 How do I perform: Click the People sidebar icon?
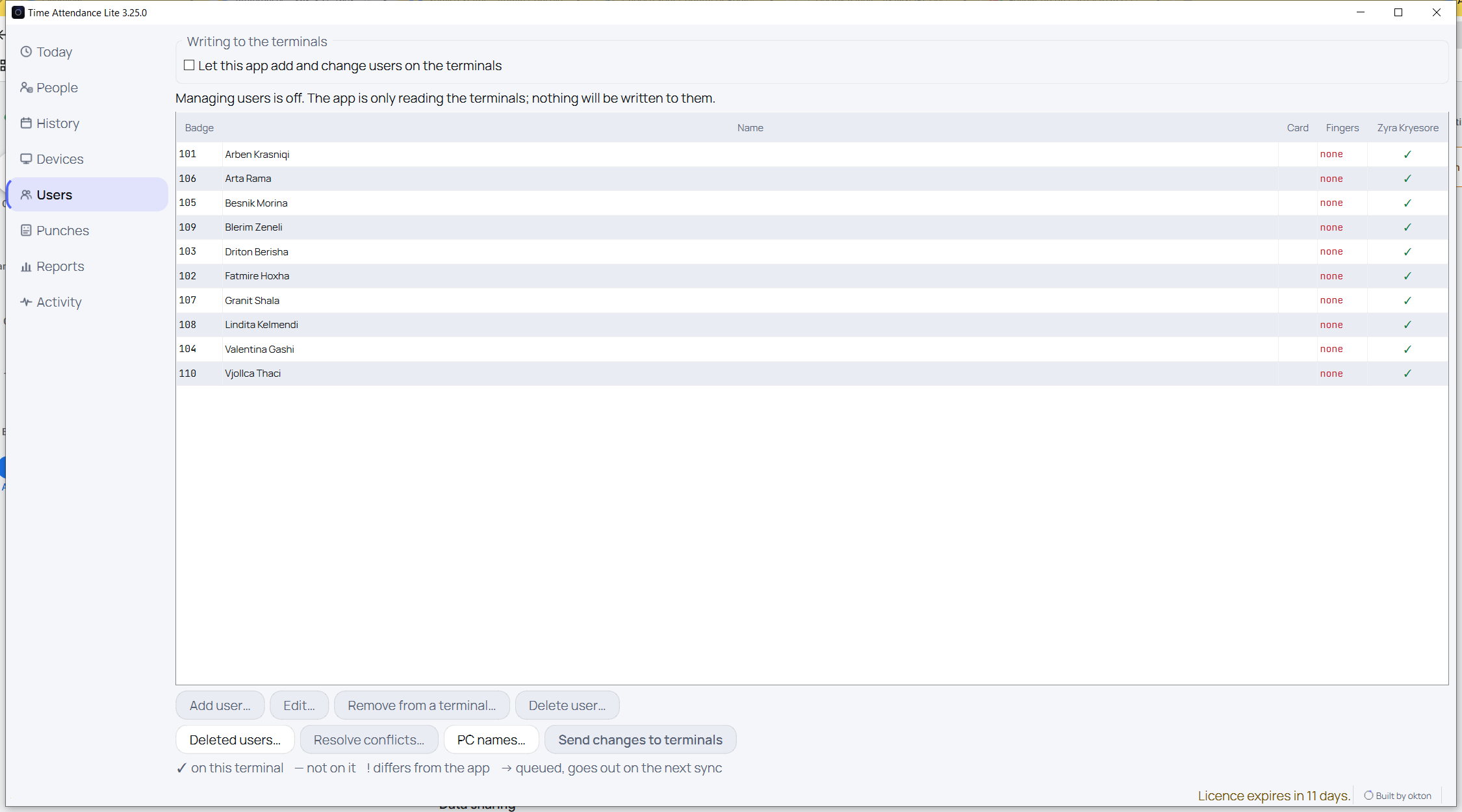(26, 87)
